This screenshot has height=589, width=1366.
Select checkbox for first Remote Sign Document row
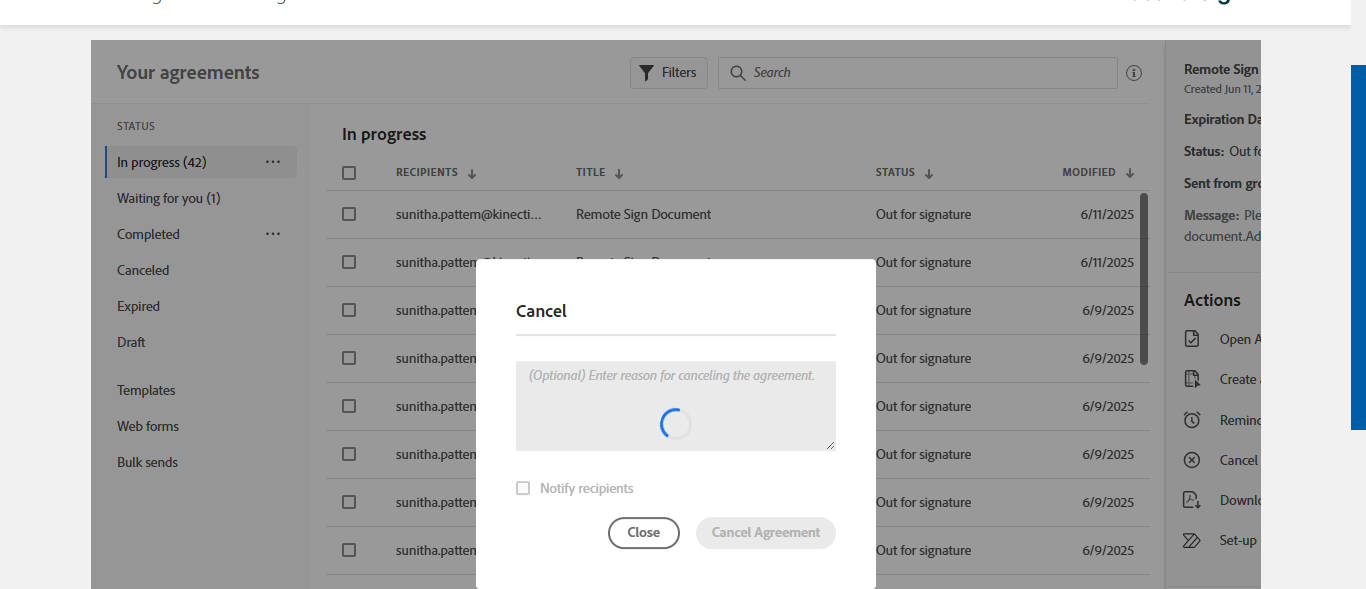coord(349,214)
